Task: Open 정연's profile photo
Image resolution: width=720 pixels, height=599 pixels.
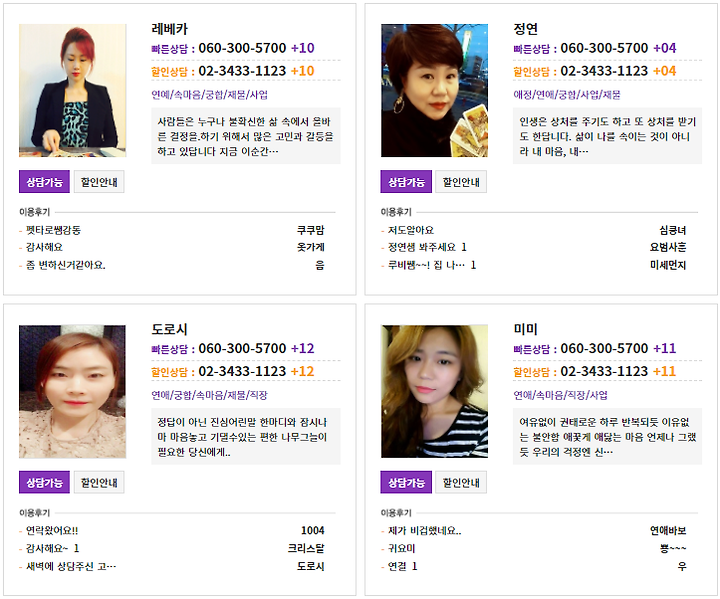Action: click(434, 90)
